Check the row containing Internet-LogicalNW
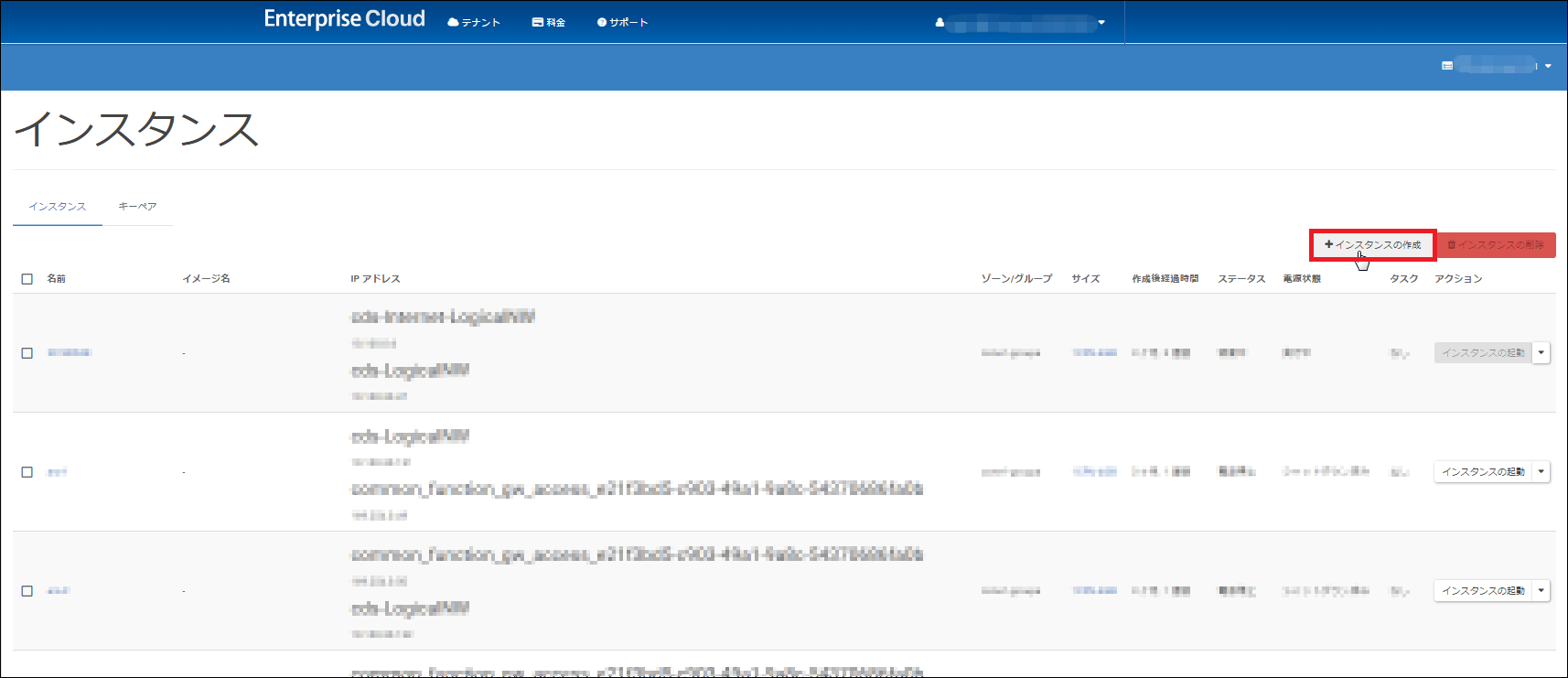This screenshot has height=678, width=1568. pyautogui.click(x=27, y=353)
